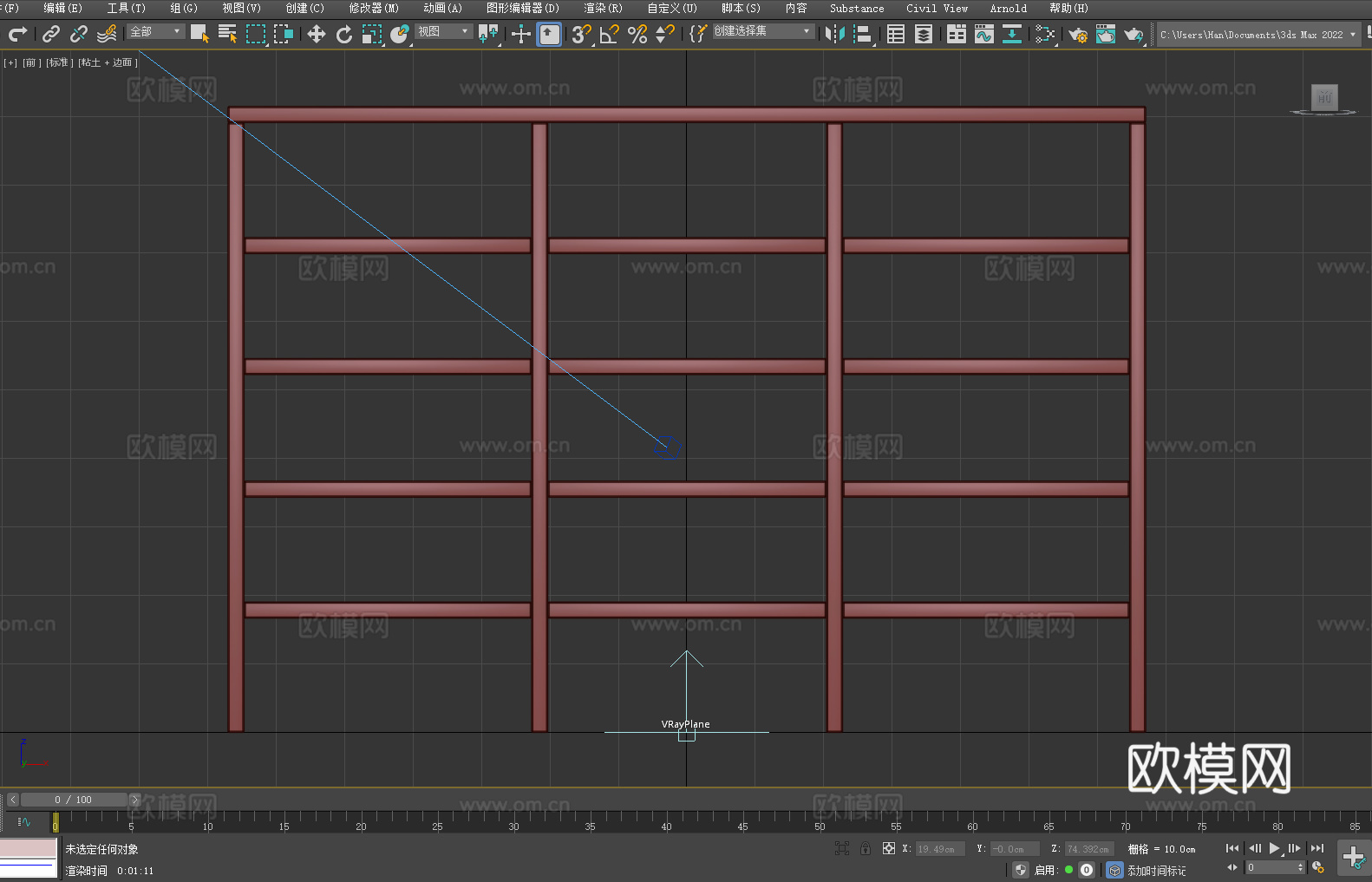This screenshot has height=882, width=1372.
Task: Click Select and Manipulate crosshair icon
Action: [x=520, y=34]
